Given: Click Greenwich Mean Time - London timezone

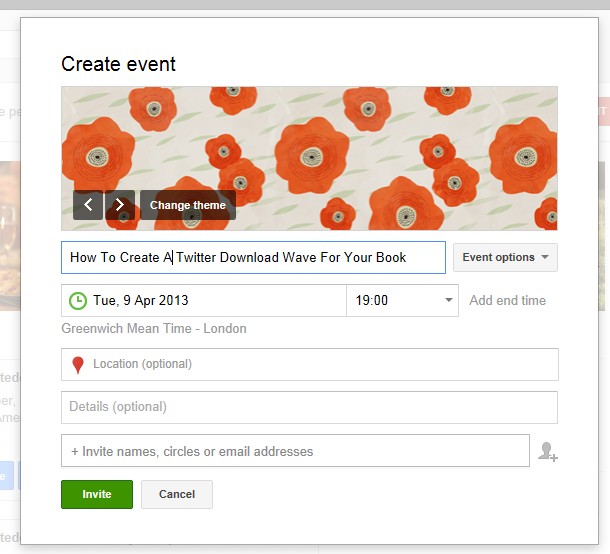Looking at the screenshot, I should tap(154, 329).
